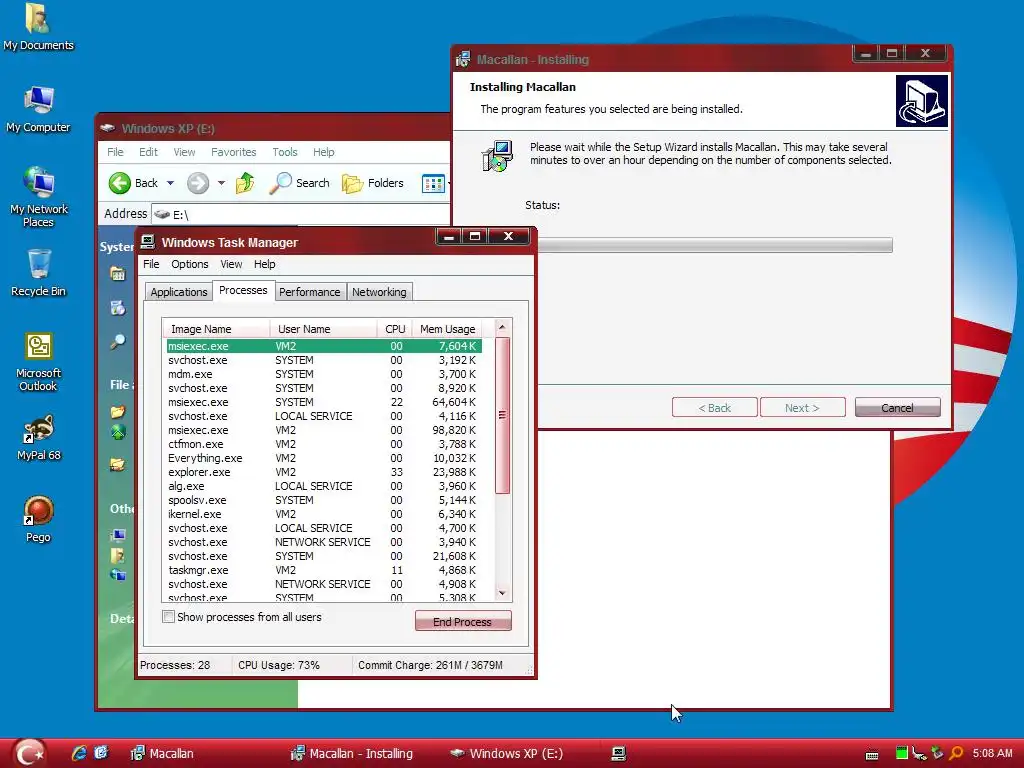Click the process list scroll up arrow
The image size is (1024, 768).
point(502,327)
